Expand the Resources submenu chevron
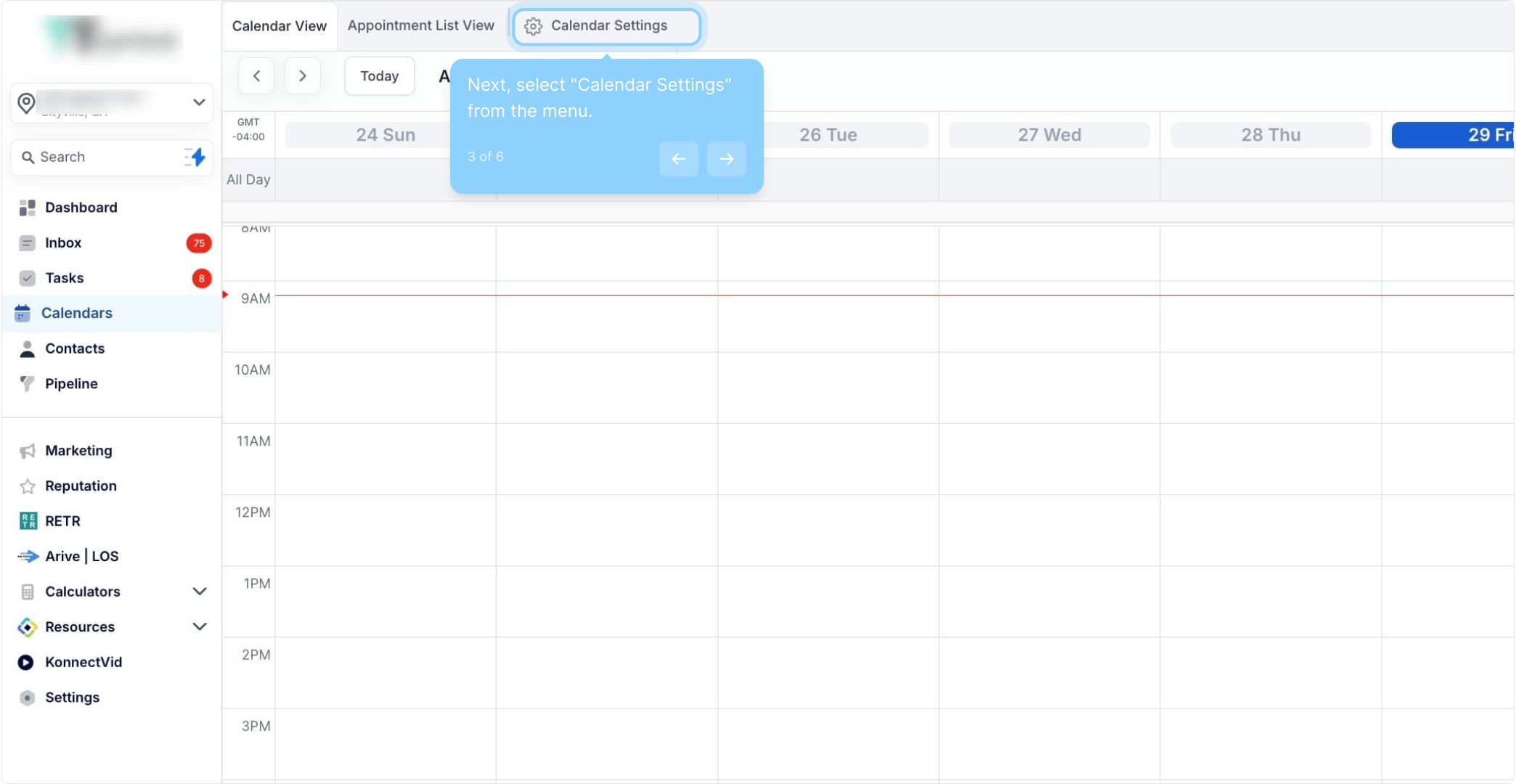Image resolution: width=1516 pixels, height=784 pixels. pos(199,626)
